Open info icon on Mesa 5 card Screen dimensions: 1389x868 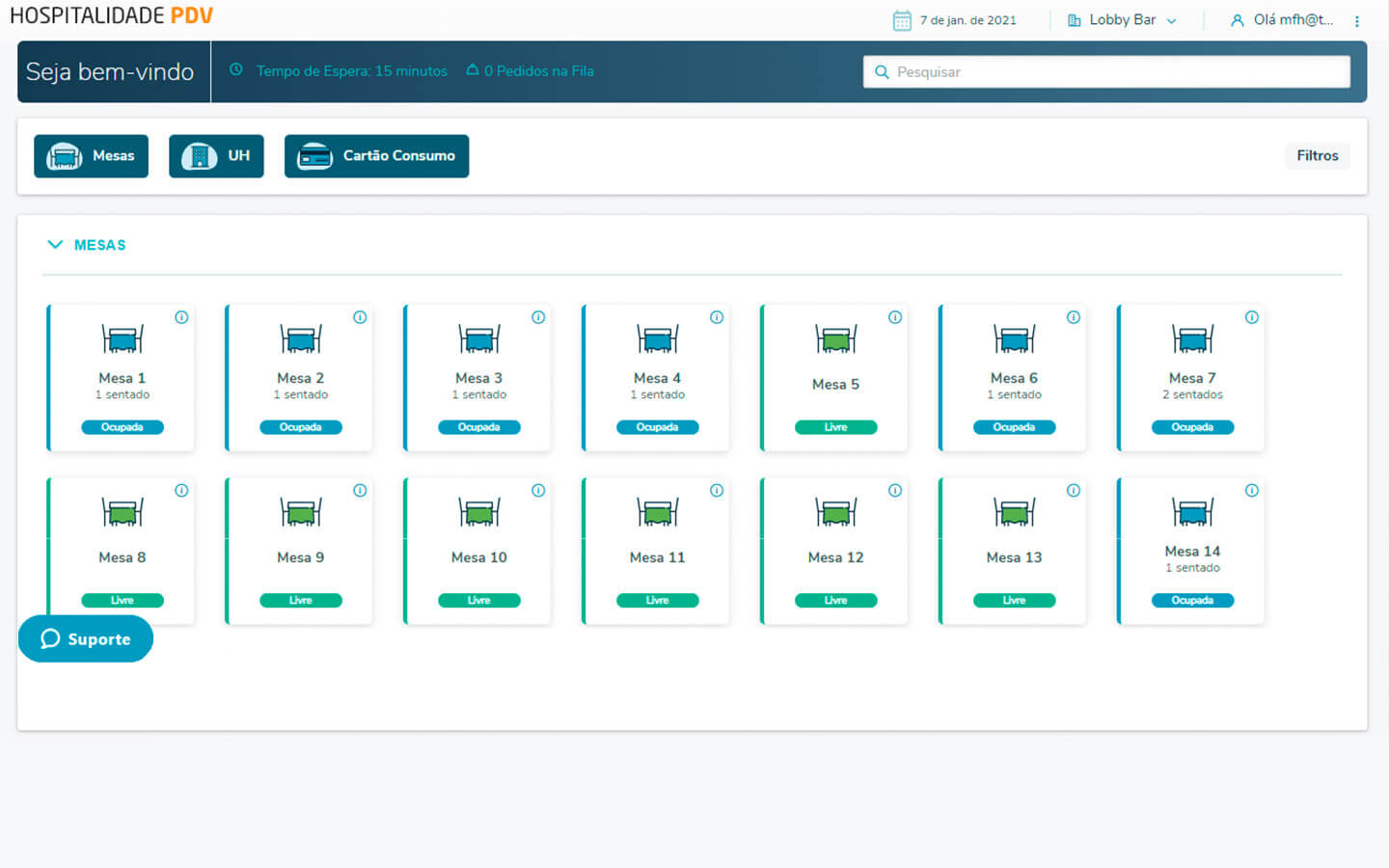coord(895,317)
